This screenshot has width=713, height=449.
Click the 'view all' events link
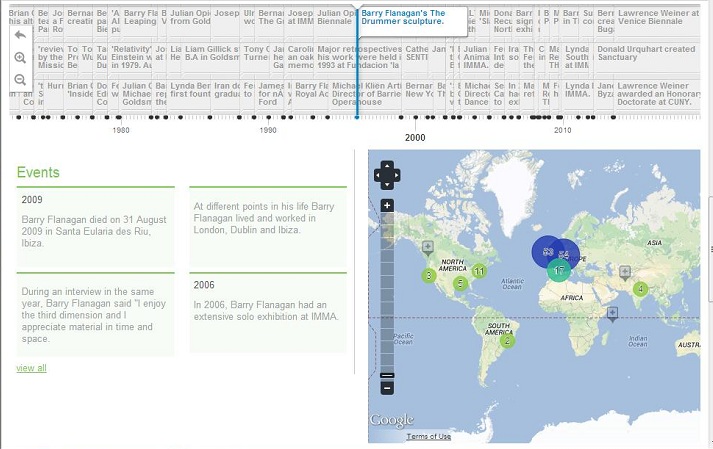31,368
